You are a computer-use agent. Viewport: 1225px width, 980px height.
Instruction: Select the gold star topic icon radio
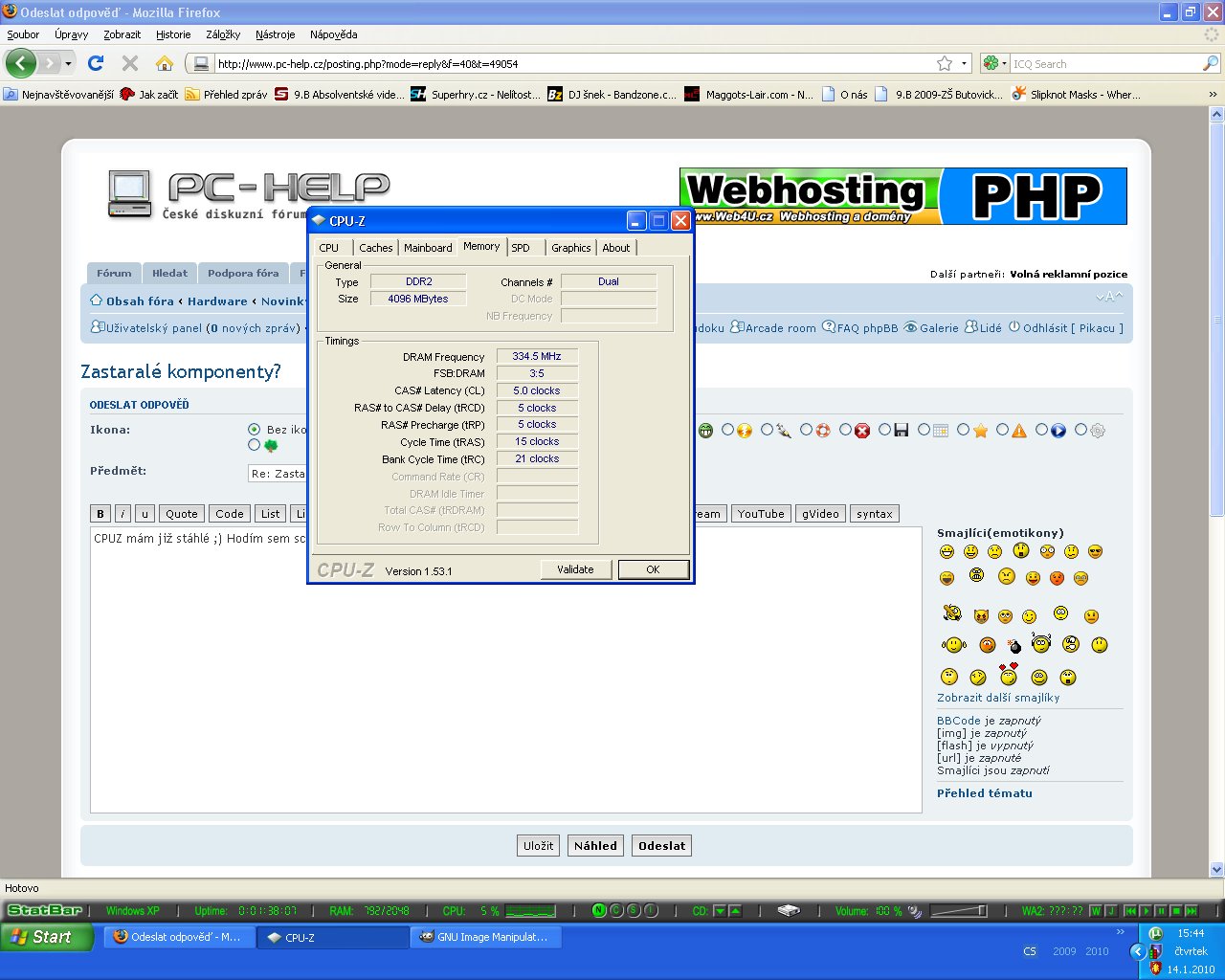click(964, 430)
